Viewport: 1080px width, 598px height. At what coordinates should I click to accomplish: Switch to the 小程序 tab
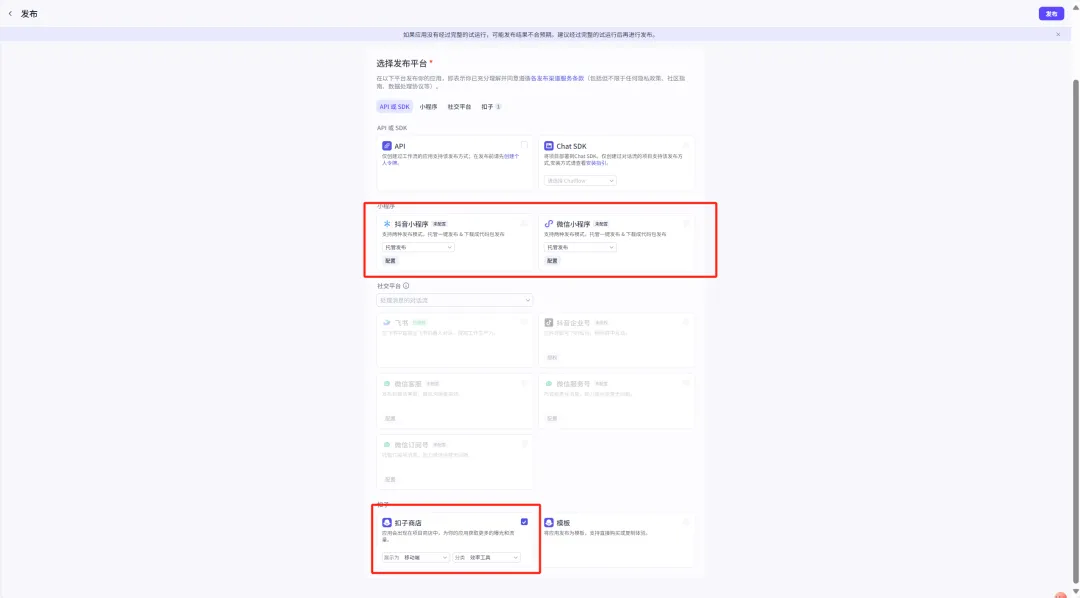click(428, 107)
